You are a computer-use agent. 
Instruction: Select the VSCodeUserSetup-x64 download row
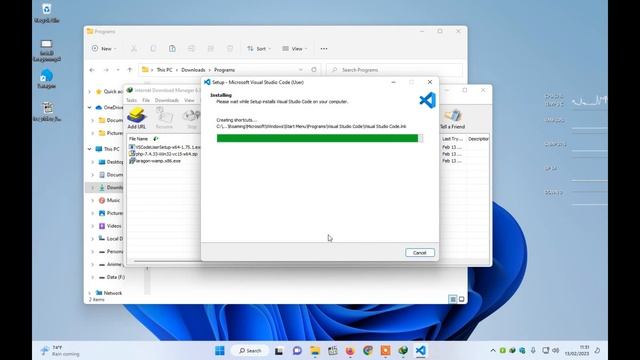point(164,147)
